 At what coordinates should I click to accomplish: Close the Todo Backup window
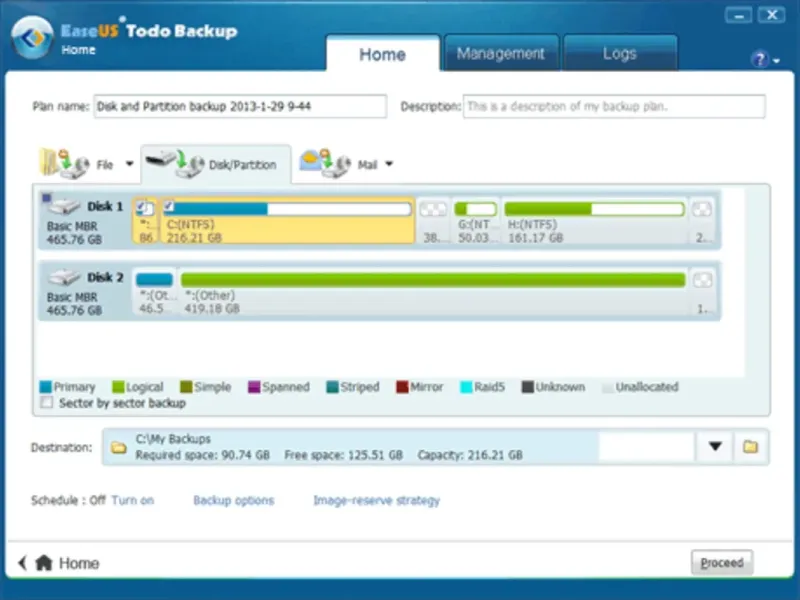[772, 15]
